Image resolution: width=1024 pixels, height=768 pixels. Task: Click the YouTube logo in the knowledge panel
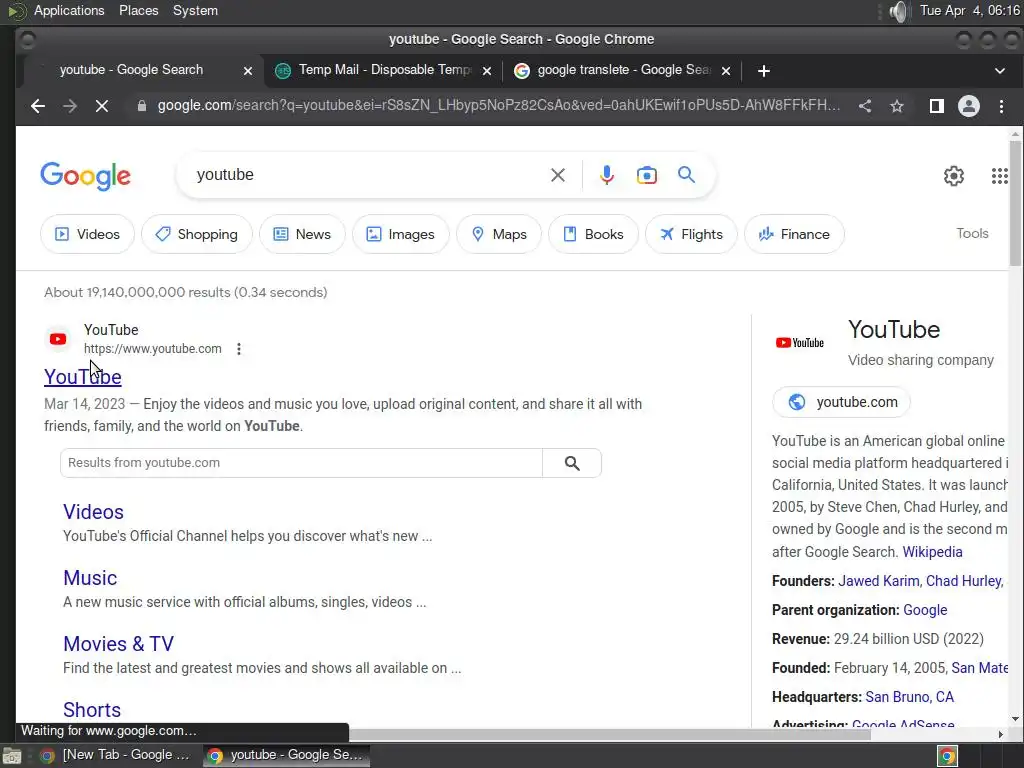(799, 343)
